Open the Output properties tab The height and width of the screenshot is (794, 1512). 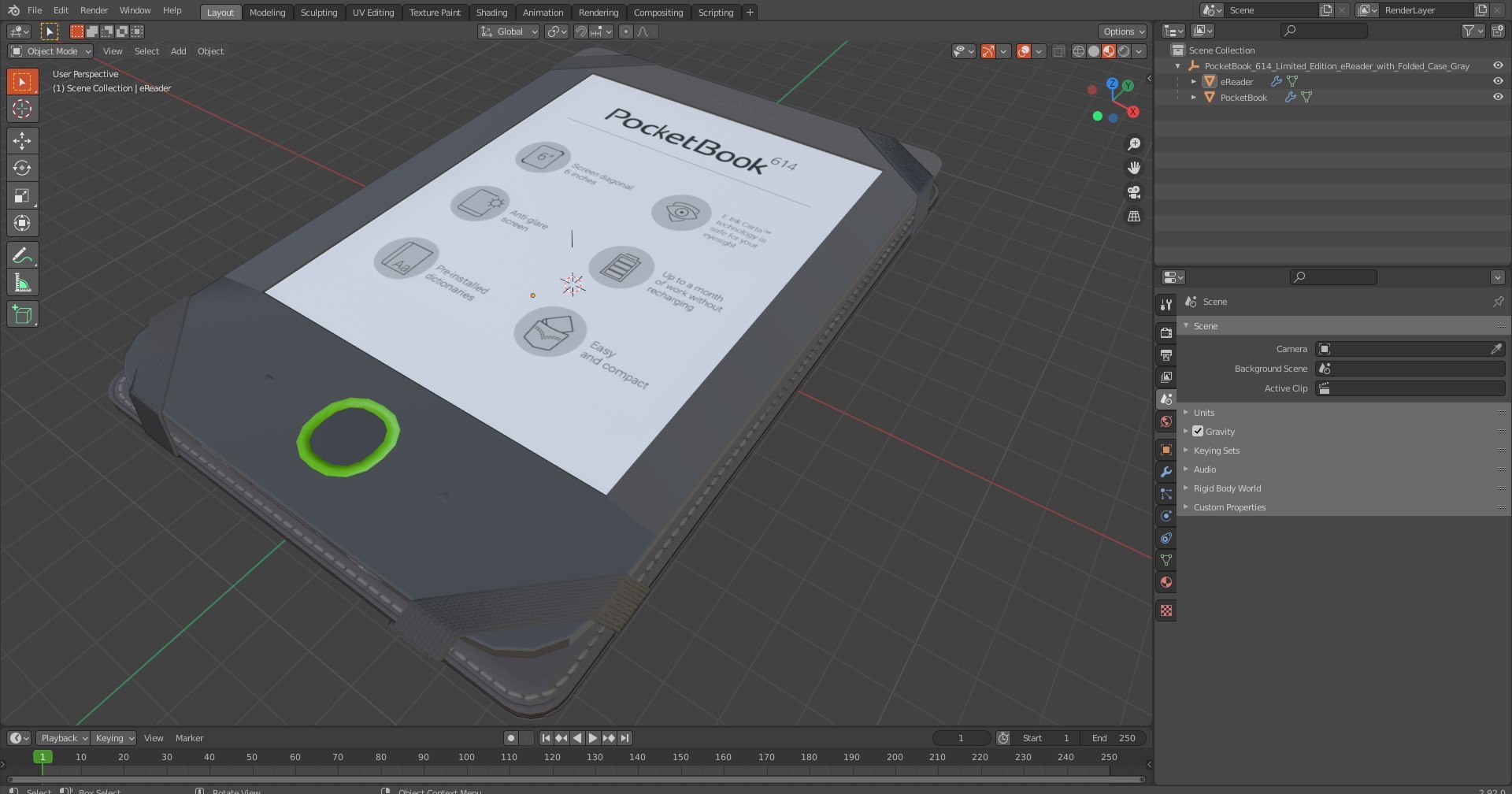[x=1166, y=355]
